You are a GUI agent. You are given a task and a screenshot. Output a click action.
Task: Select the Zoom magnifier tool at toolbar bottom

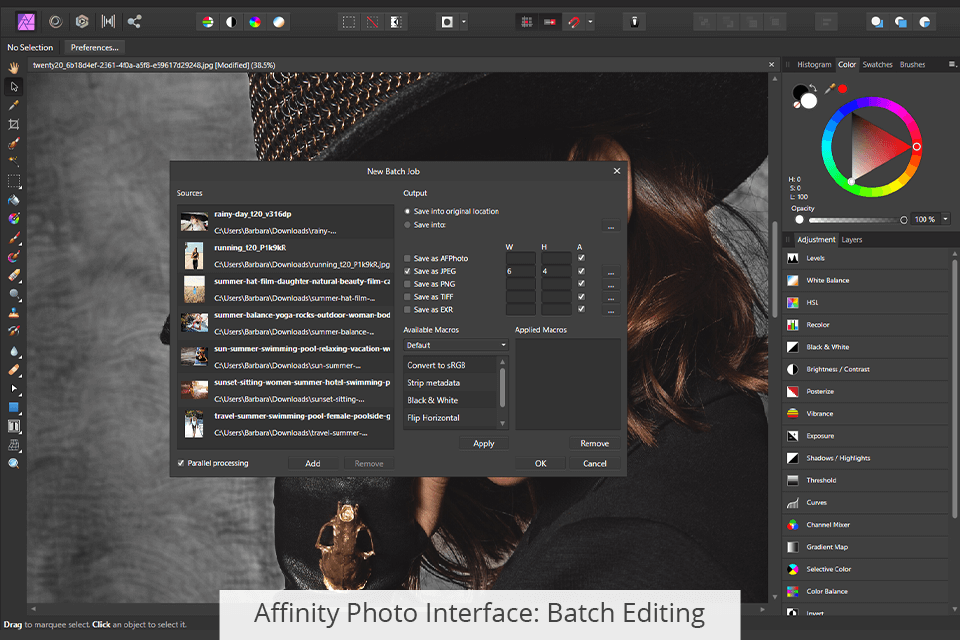coord(13,464)
